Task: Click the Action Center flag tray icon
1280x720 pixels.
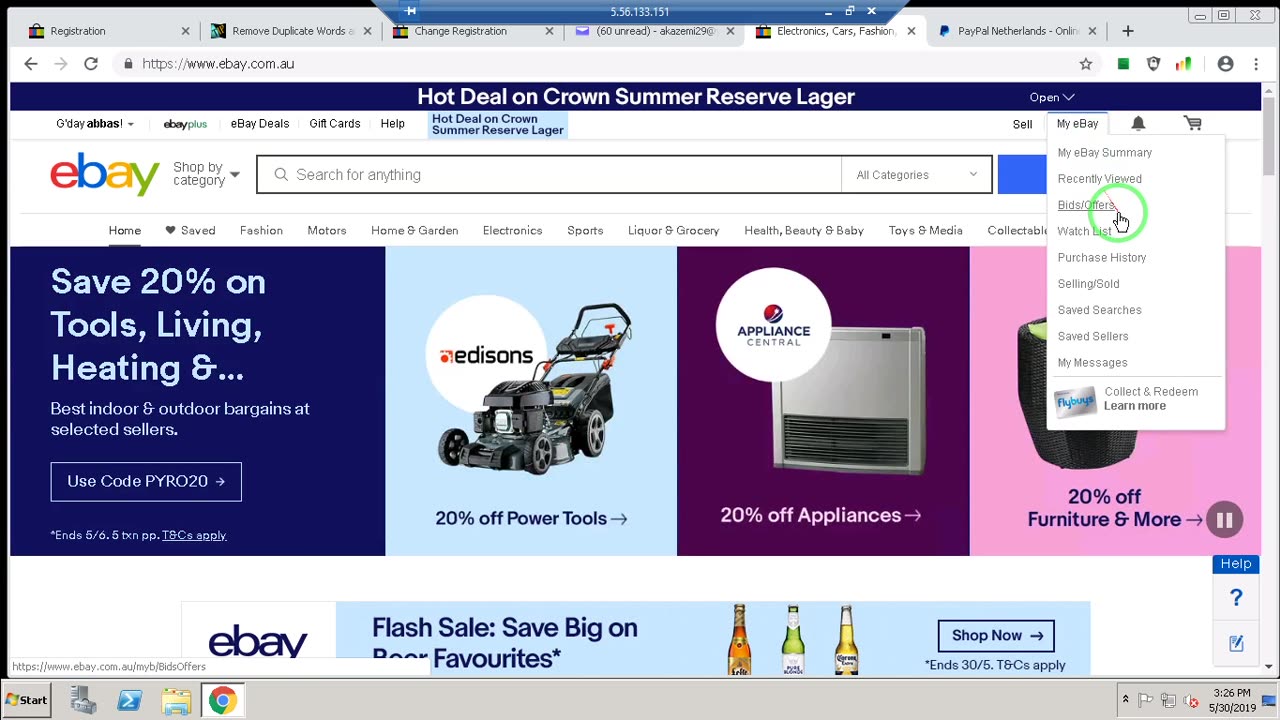Action: point(1146,700)
